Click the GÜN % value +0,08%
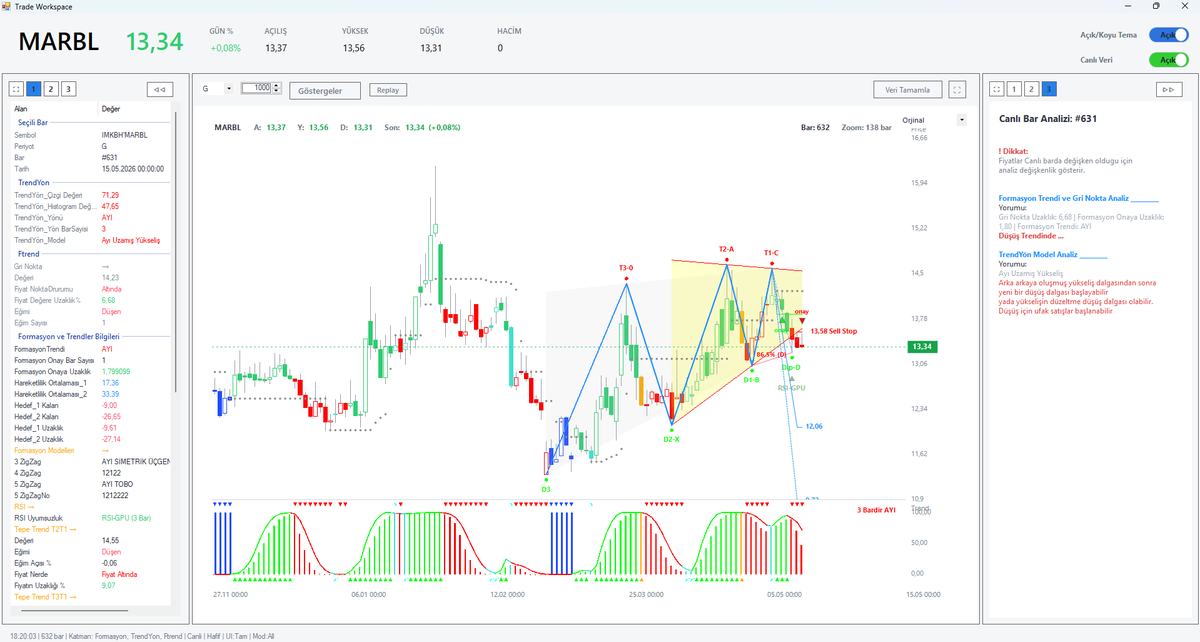The height and width of the screenshot is (642, 1200). (x=225, y=48)
